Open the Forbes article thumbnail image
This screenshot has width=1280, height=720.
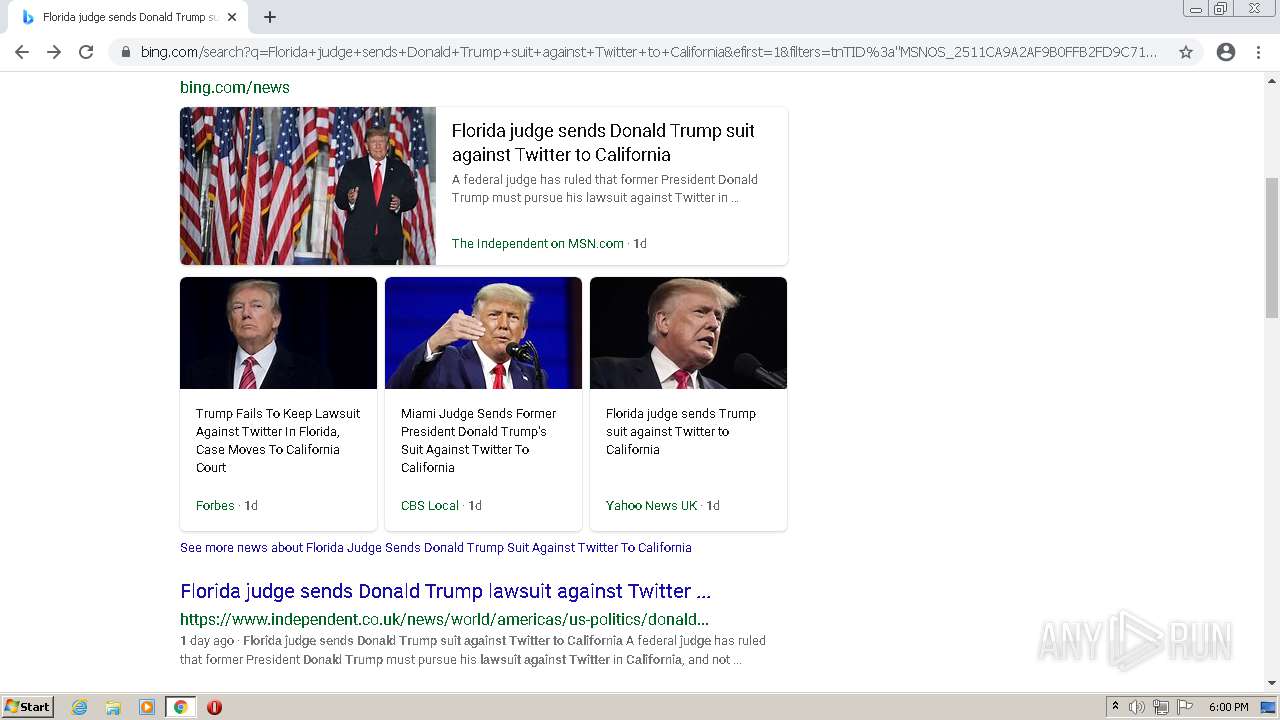pyautogui.click(x=278, y=333)
